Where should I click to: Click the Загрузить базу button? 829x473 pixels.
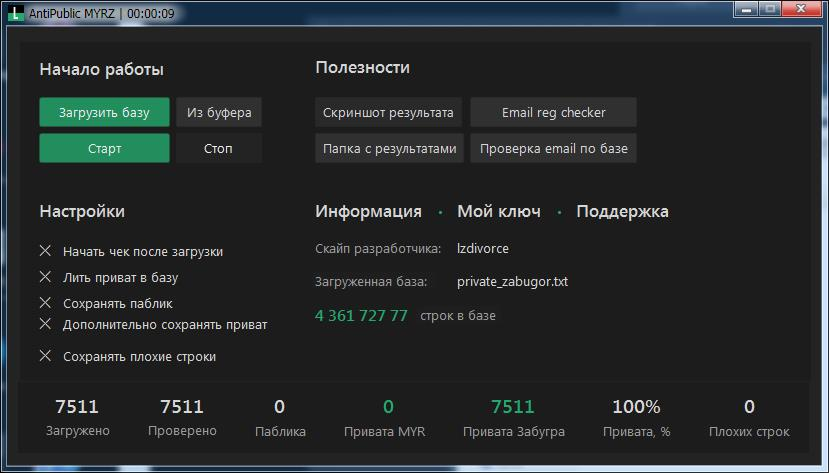click(x=104, y=112)
